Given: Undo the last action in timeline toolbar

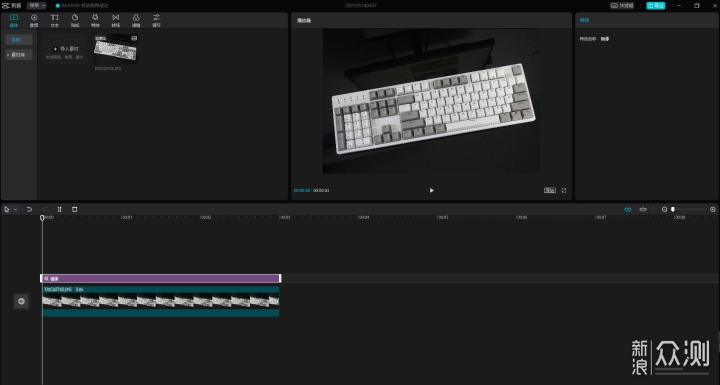Looking at the screenshot, I should (29, 209).
